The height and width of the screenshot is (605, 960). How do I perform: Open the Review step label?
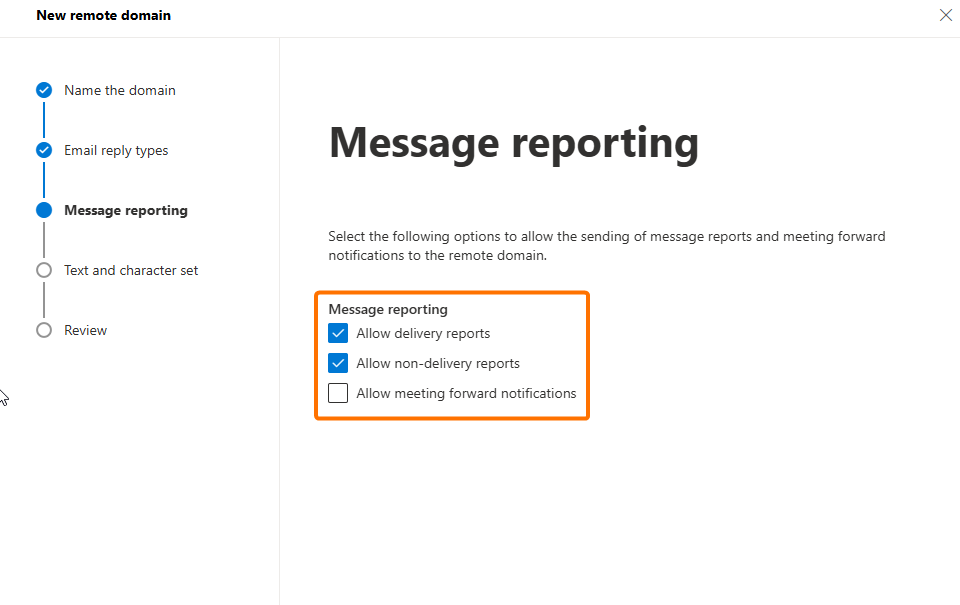pyautogui.click(x=85, y=330)
